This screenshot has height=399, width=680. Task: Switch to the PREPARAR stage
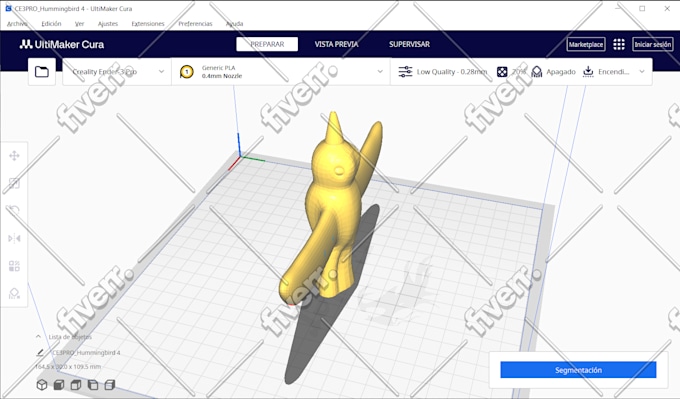pos(267,44)
